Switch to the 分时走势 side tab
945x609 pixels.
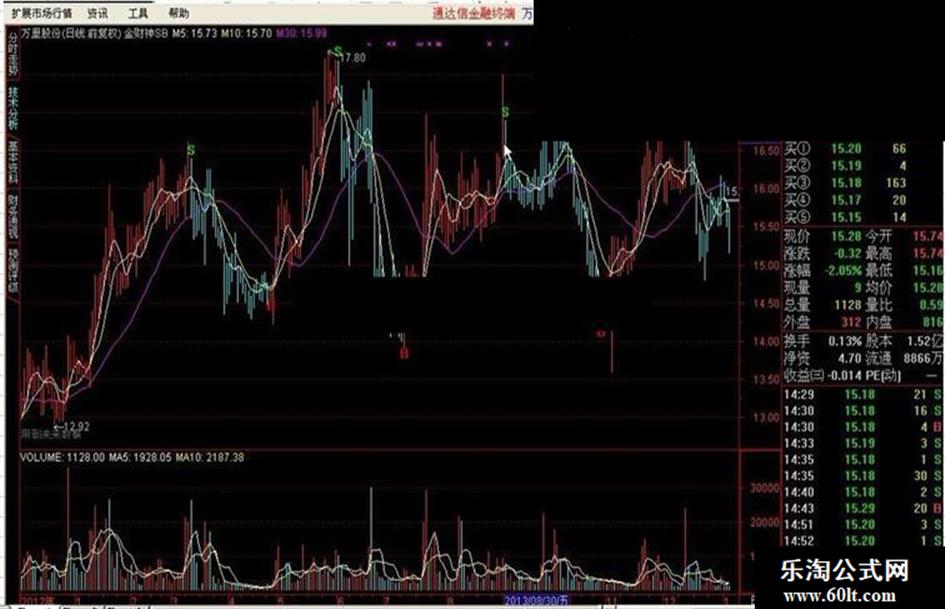point(13,55)
